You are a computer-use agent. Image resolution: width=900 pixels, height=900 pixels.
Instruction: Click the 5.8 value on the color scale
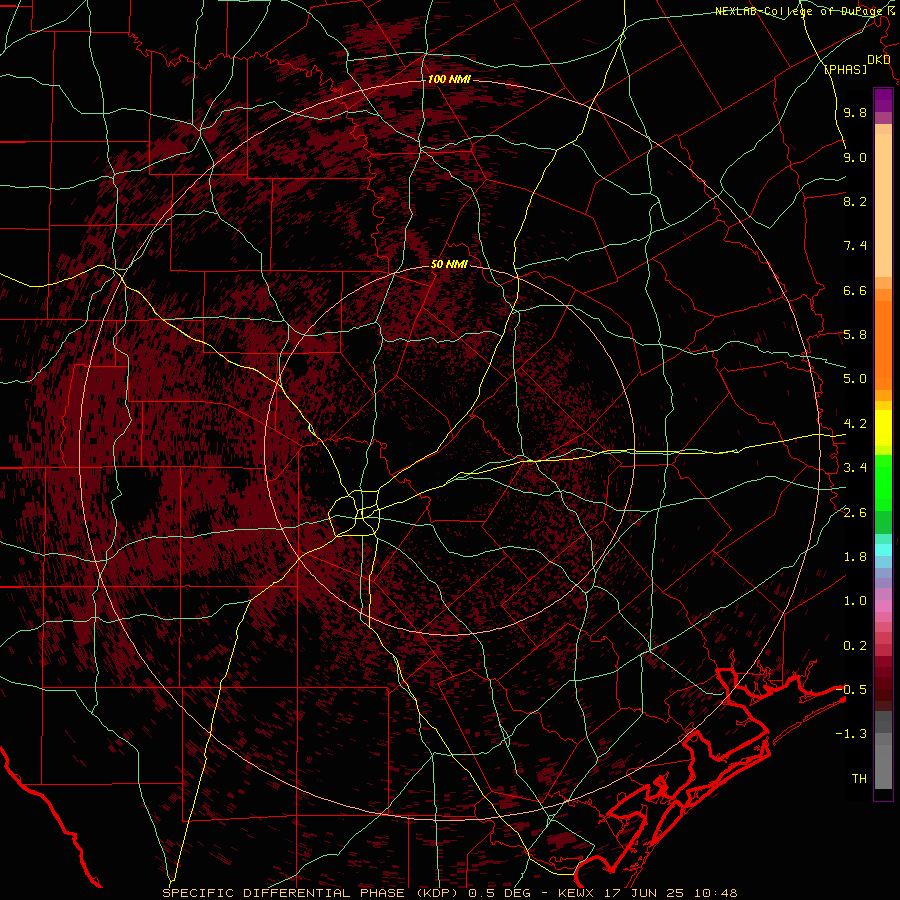coord(855,335)
